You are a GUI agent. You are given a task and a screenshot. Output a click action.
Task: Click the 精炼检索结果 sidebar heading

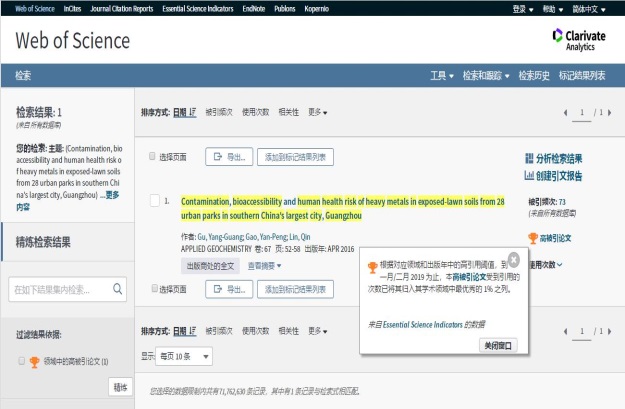[x=43, y=242]
